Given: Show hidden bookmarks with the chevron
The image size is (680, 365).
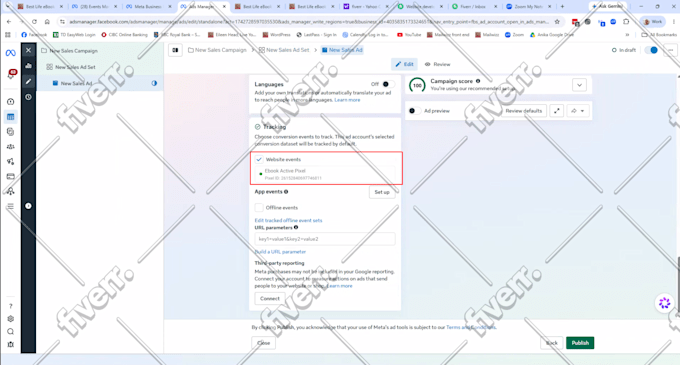Looking at the screenshot, I should [x=627, y=35].
